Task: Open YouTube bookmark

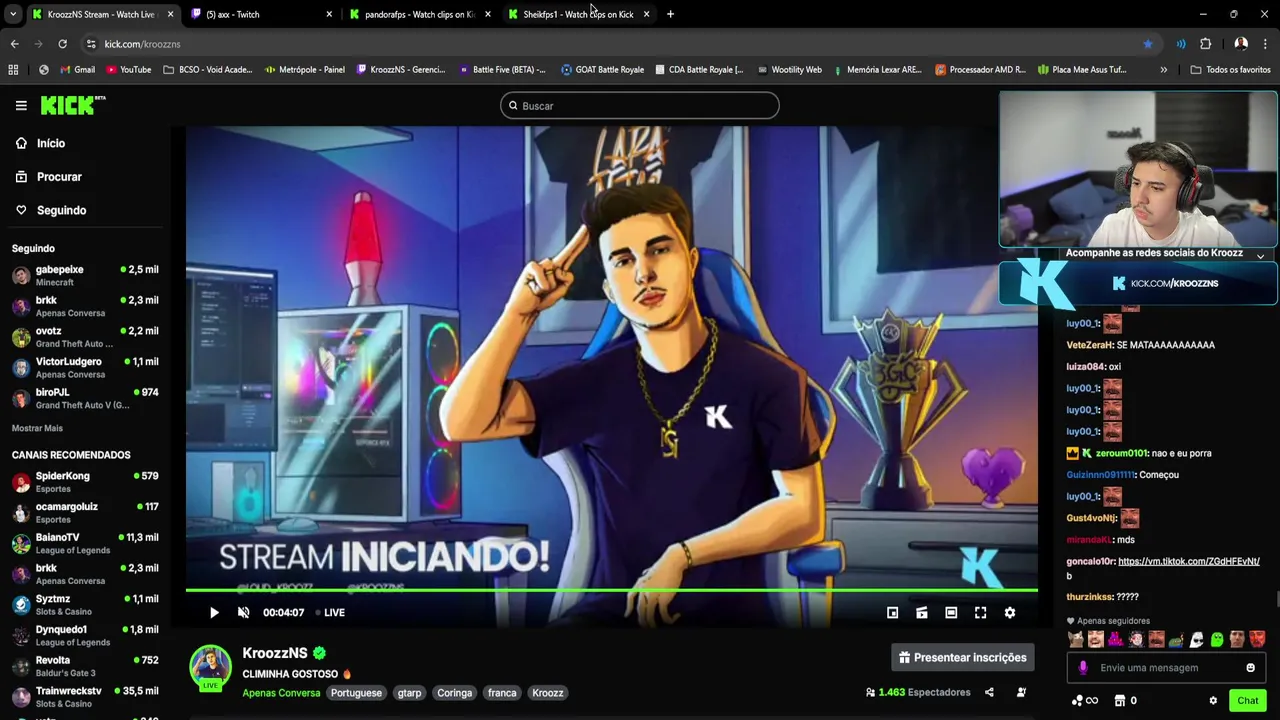Action: coord(128,70)
